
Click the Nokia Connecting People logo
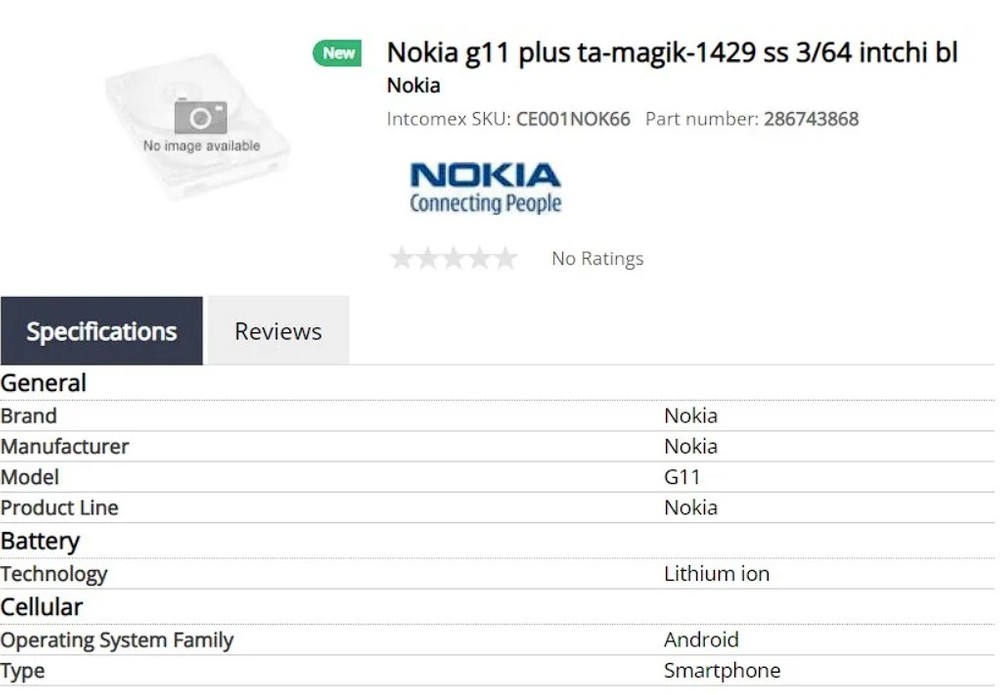point(485,188)
